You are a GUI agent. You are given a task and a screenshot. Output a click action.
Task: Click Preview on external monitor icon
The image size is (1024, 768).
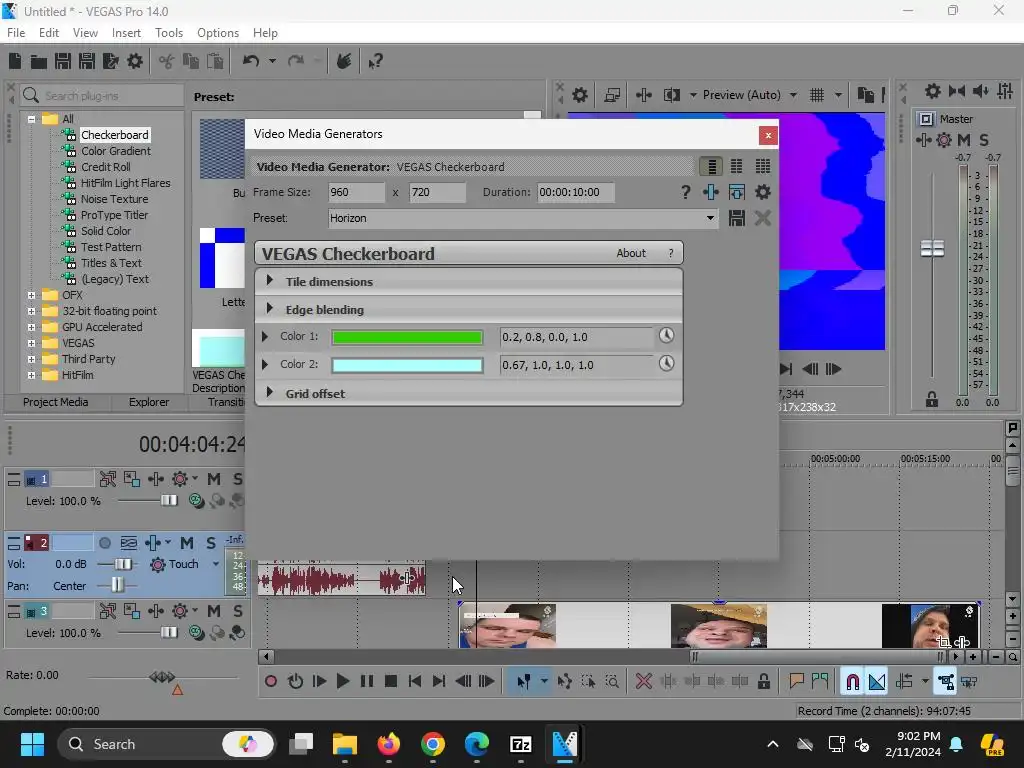coord(612,95)
